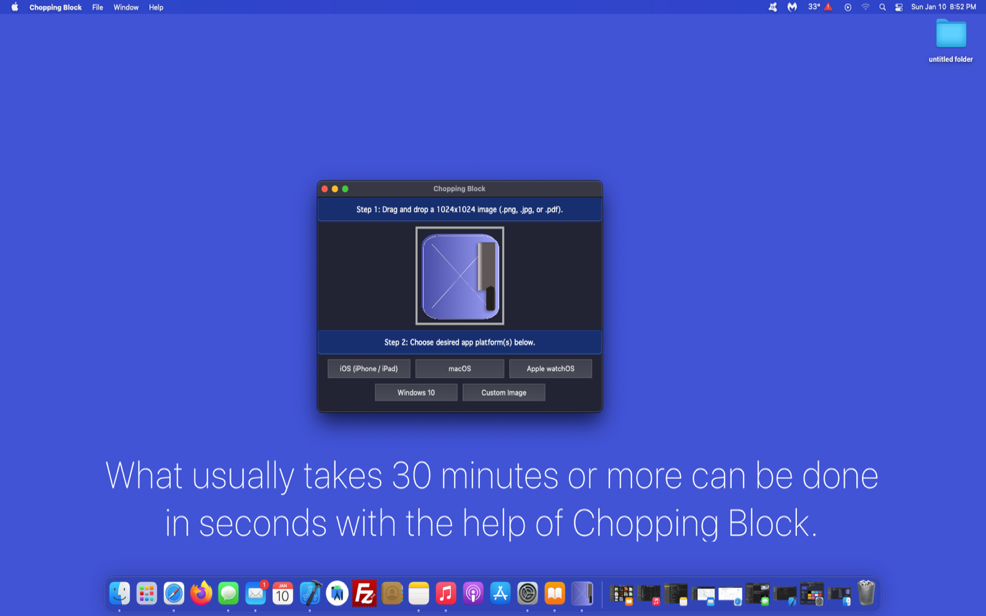Click the Step 1 drag and drop instruction banner
Viewport: 986px width, 616px height.
(460, 209)
